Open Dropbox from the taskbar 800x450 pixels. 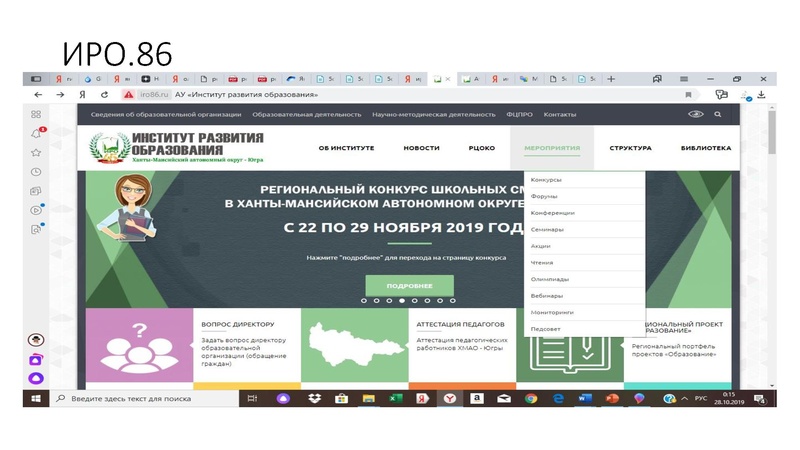(314, 398)
